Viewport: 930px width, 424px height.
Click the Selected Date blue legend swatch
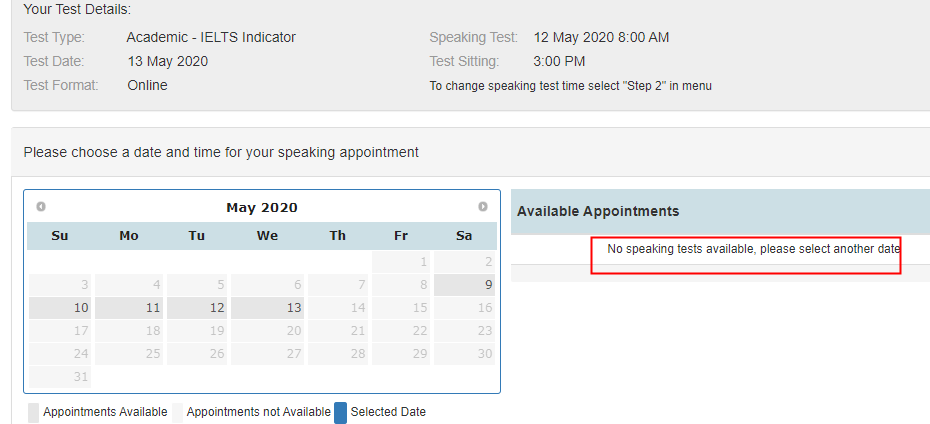[x=340, y=412]
